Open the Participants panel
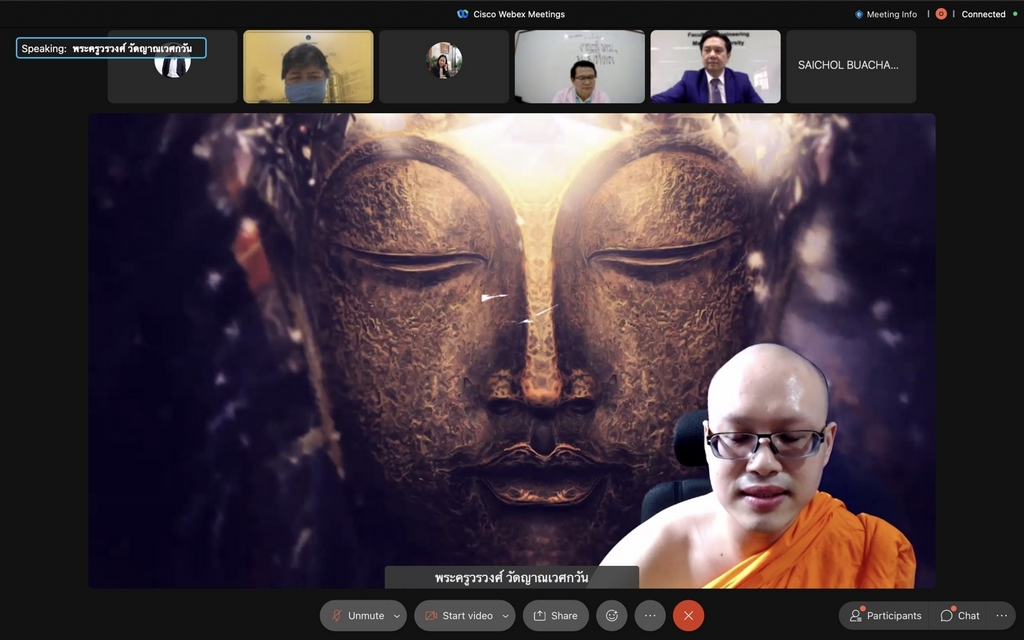1024x640 pixels. tap(884, 616)
